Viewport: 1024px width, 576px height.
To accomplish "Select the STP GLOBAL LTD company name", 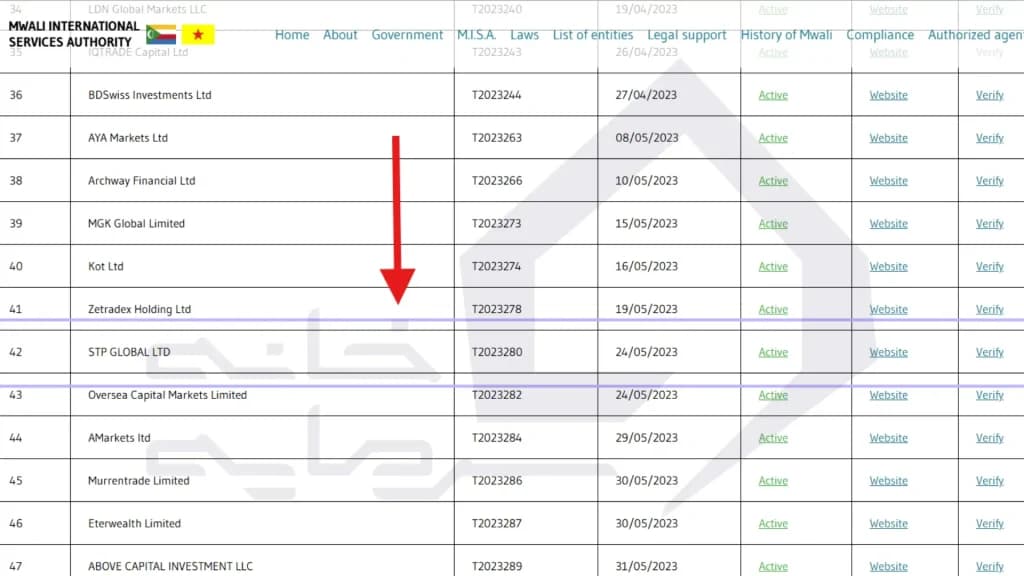I will click(x=129, y=352).
